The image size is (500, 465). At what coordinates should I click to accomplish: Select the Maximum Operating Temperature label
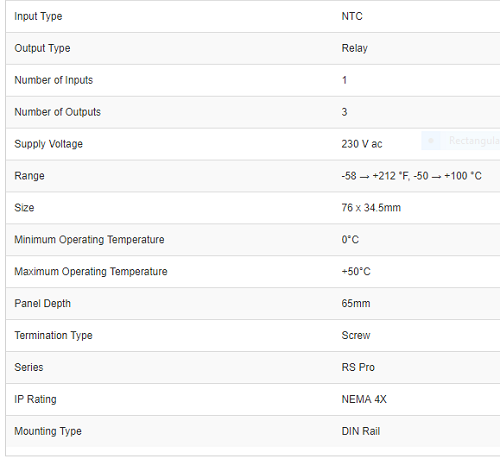click(x=91, y=271)
